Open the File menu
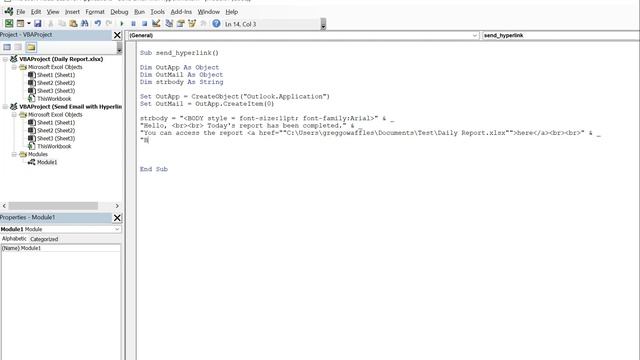Image resolution: width=640 pixels, height=360 pixels. [x=20, y=12]
